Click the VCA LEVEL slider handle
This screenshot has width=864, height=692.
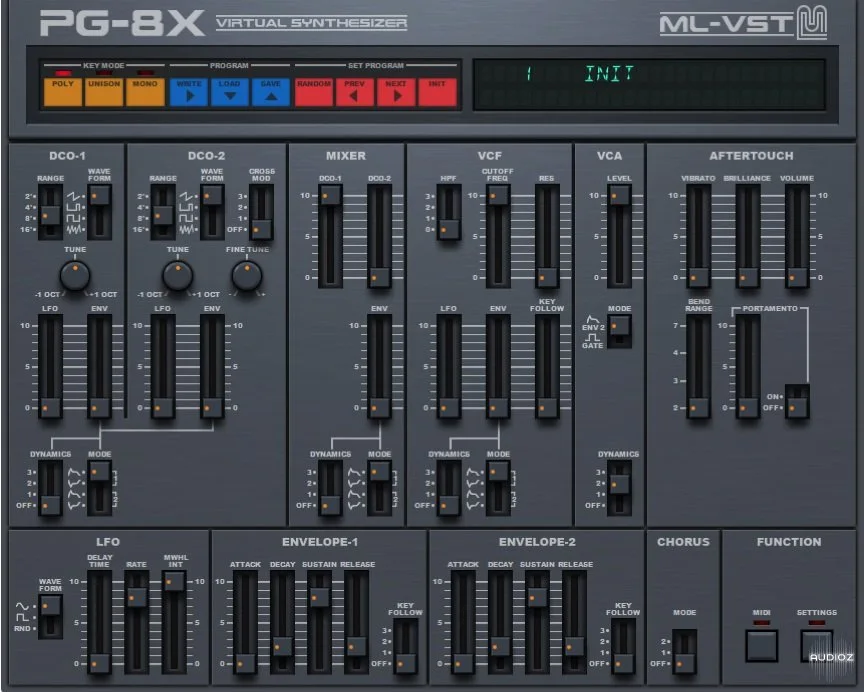619,195
